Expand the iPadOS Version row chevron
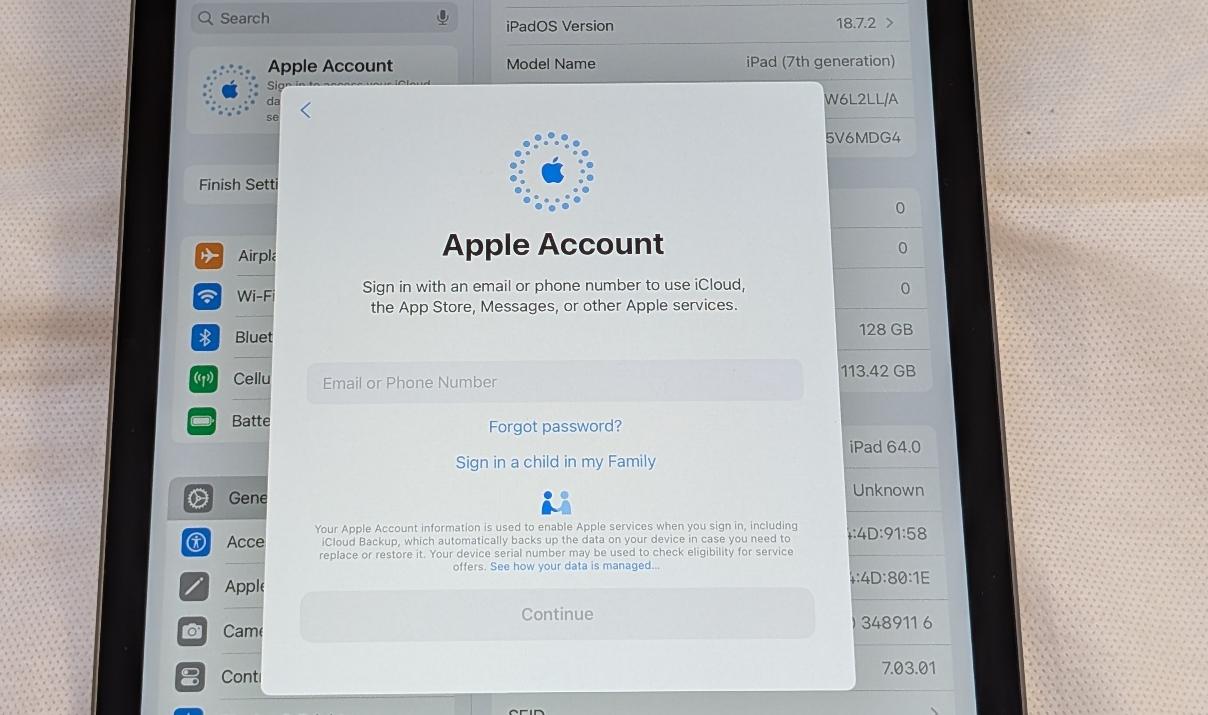 (x=889, y=23)
